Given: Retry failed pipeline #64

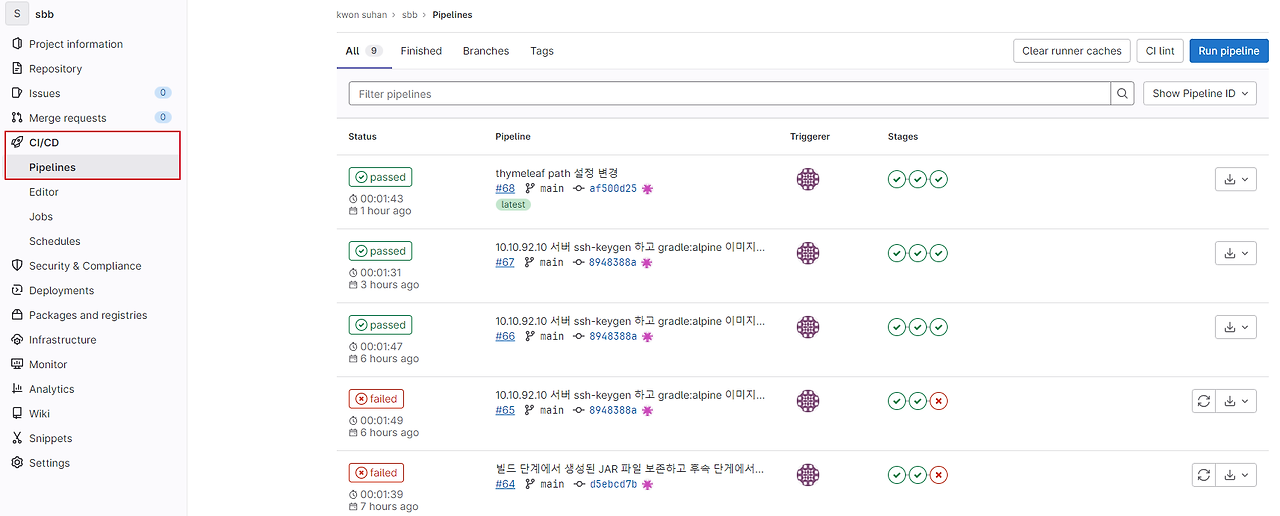Looking at the screenshot, I should tap(1204, 474).
